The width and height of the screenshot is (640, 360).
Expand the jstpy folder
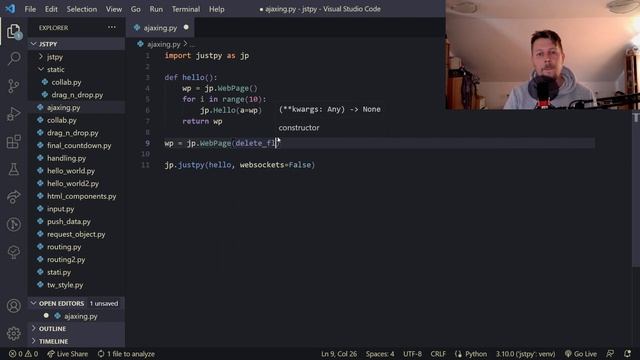(76, 57)
